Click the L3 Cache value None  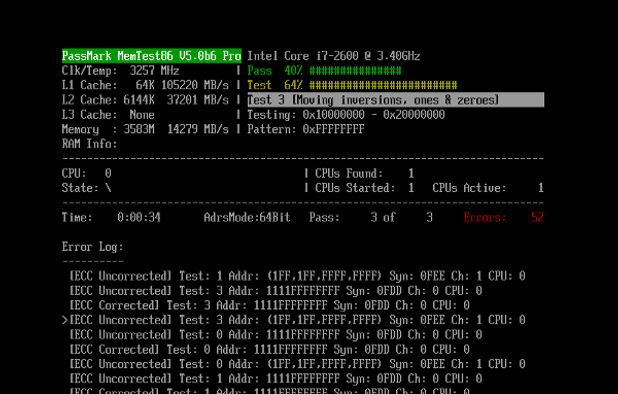click(142, 115)
